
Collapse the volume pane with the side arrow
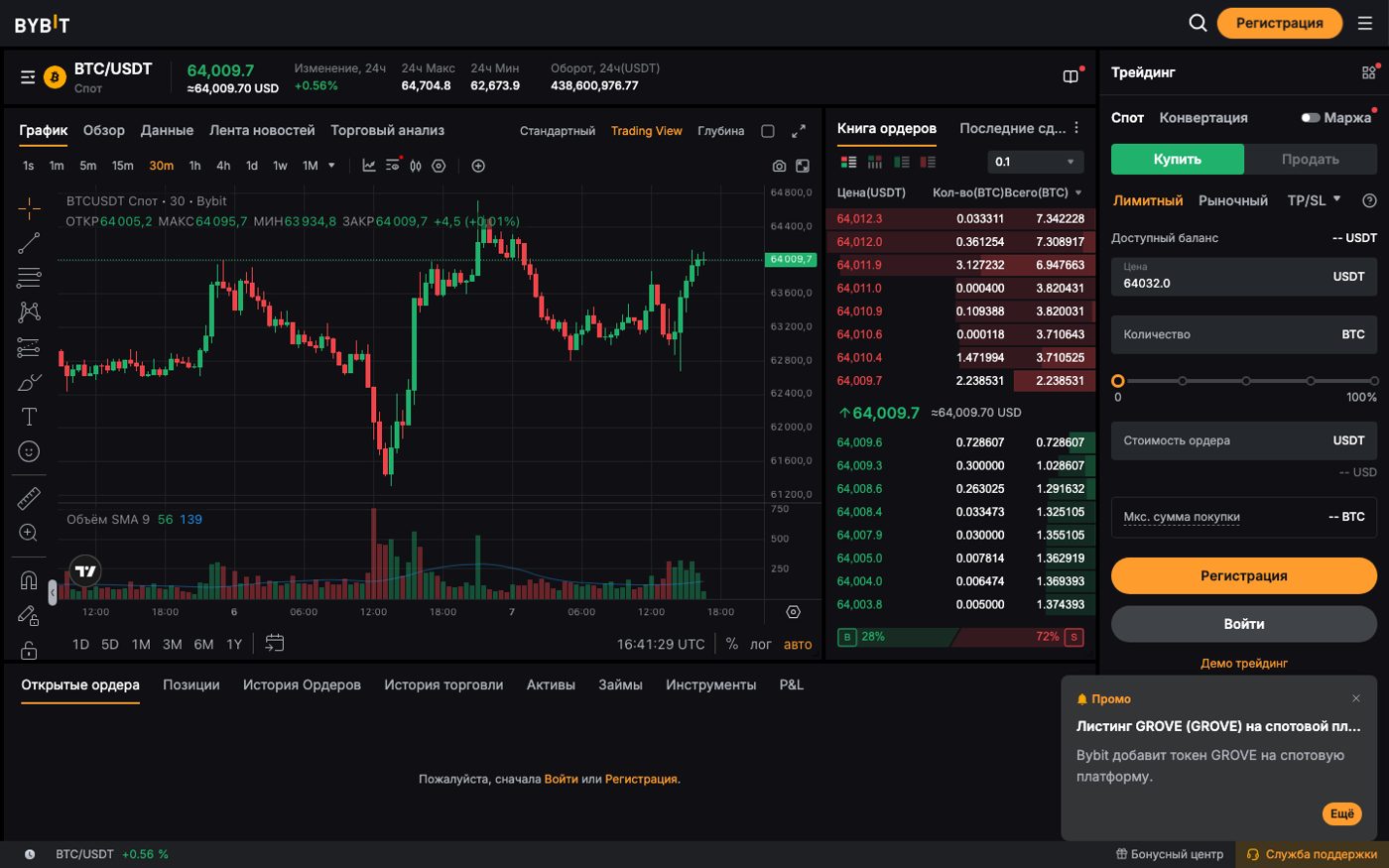(x=53, y=592)
